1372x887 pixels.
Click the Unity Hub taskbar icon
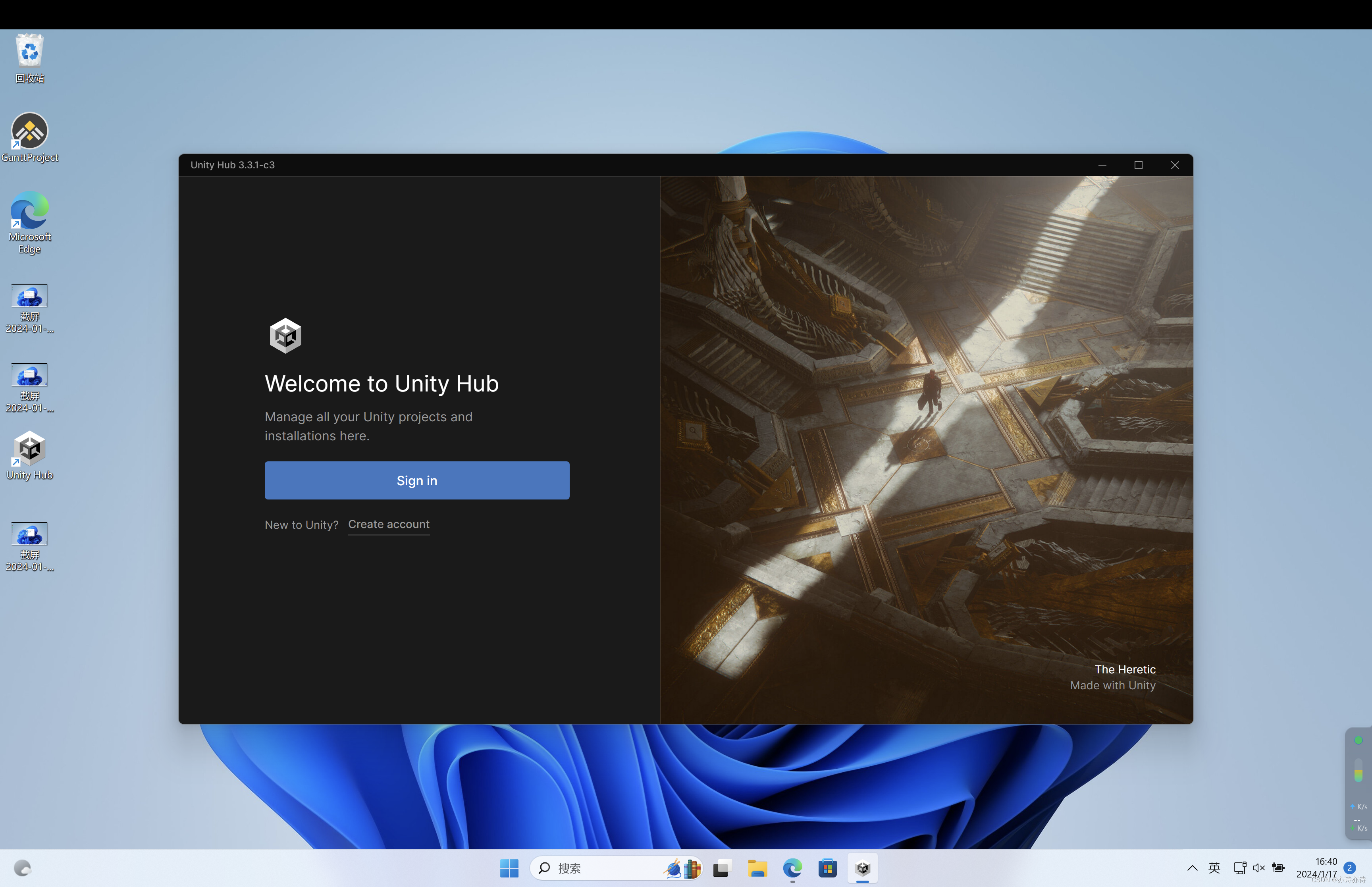pos(863,868)
